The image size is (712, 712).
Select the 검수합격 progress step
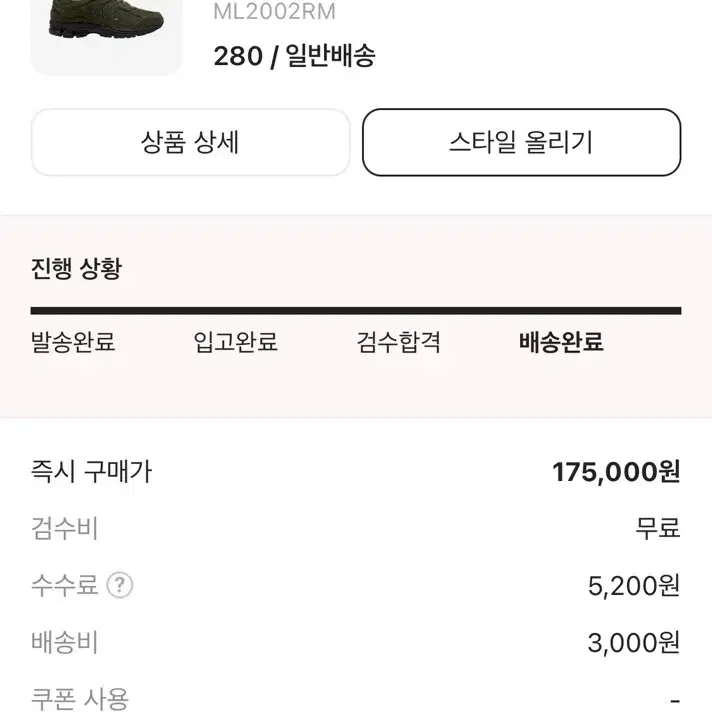tap(398, 342)
